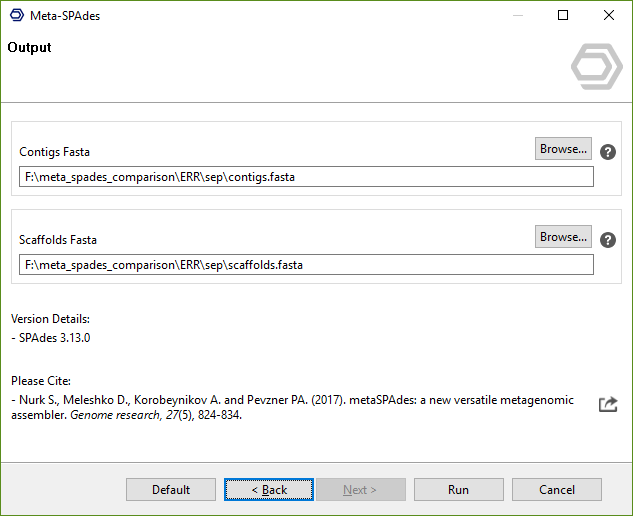The height and width of the screenshot is (516, 633).
Task: Cancel the Meta-SPAdes wizard
Action: tap(556, 490)
